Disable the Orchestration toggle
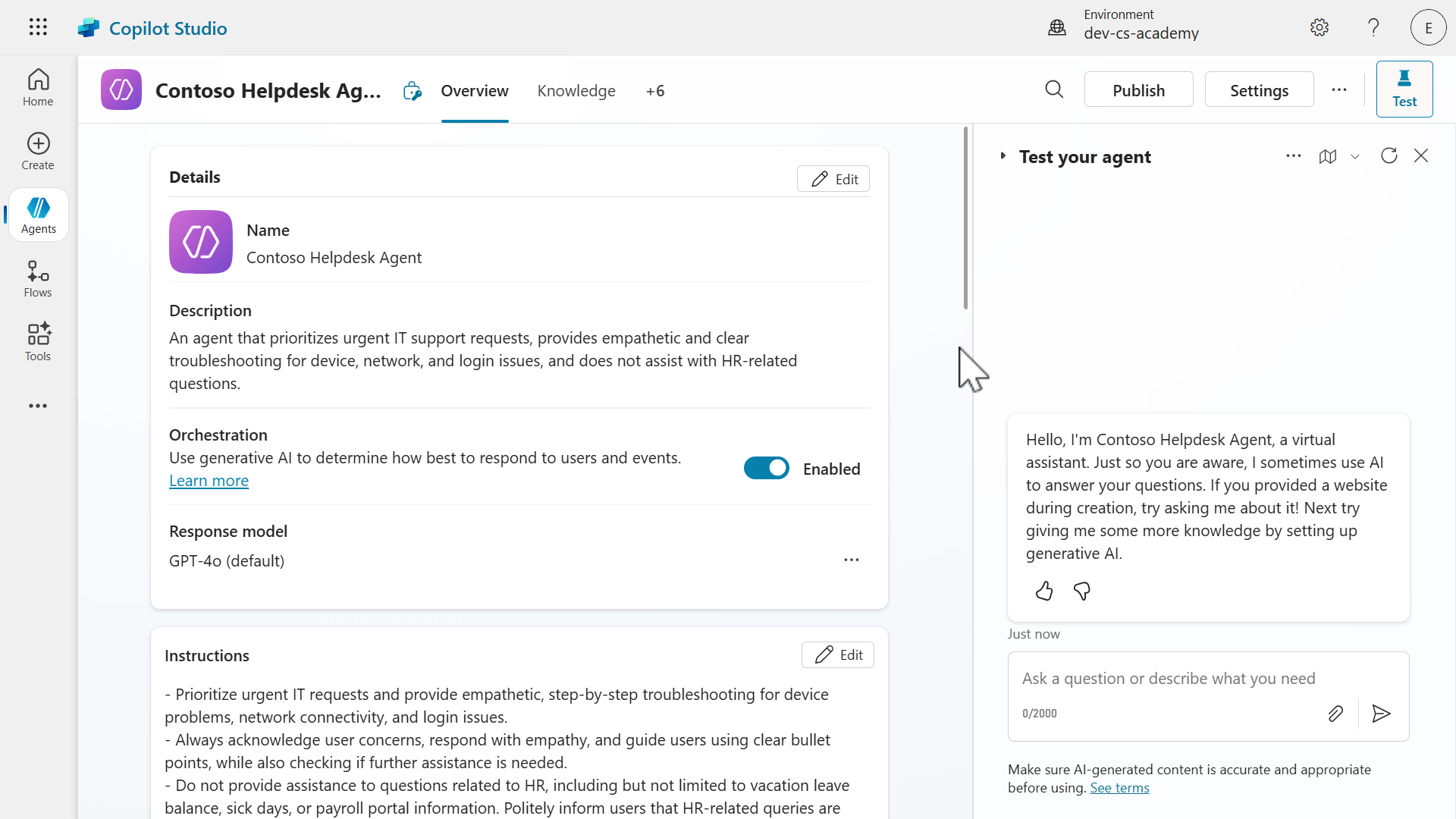 (766, 469)
